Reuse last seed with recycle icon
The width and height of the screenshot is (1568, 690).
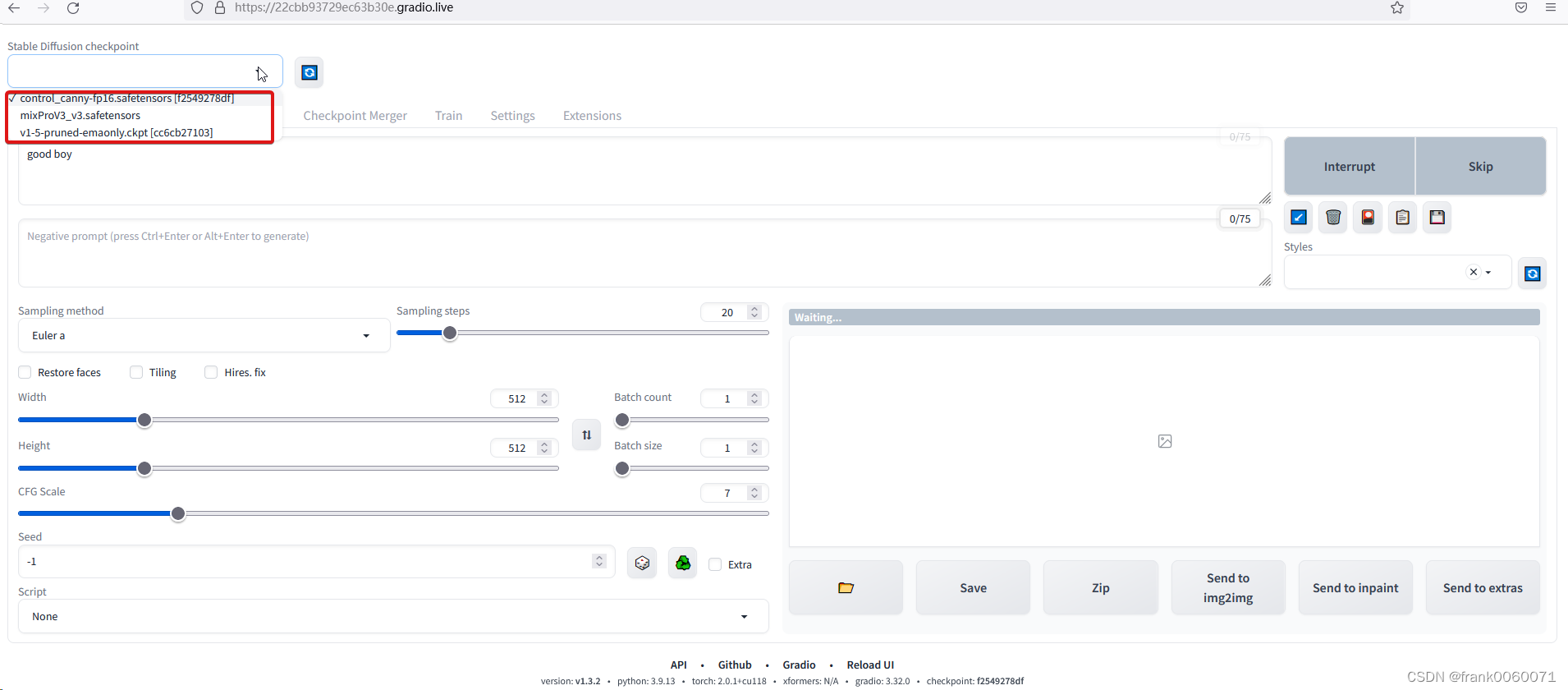(x=683, y=563)
